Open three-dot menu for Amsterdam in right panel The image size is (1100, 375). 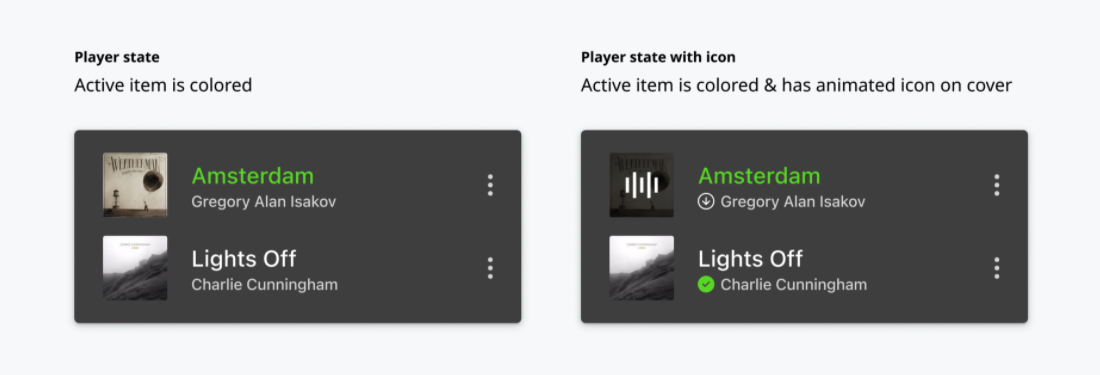[x=996, y=185]
